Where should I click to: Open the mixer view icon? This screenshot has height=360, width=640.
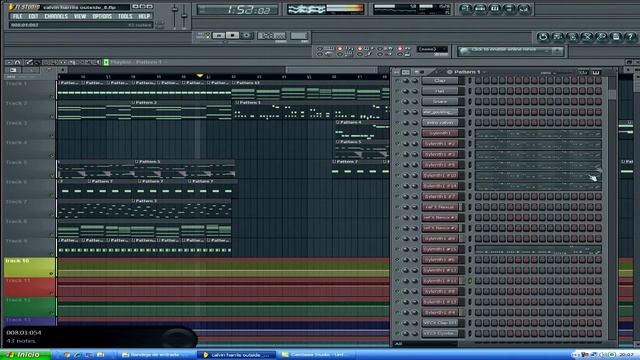524,9
